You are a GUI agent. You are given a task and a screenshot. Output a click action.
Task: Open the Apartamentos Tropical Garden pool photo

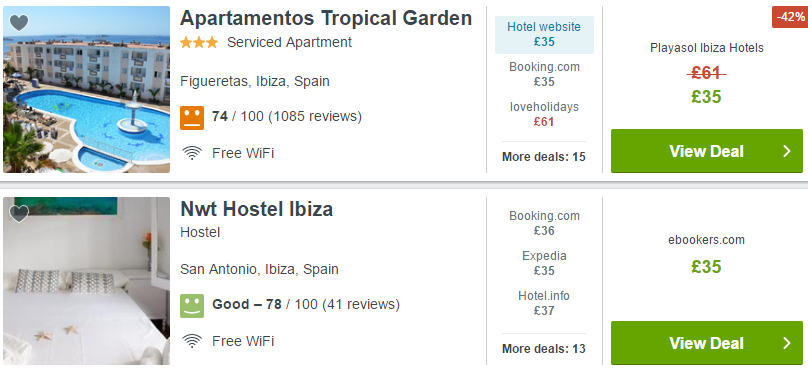click(86, 89)
